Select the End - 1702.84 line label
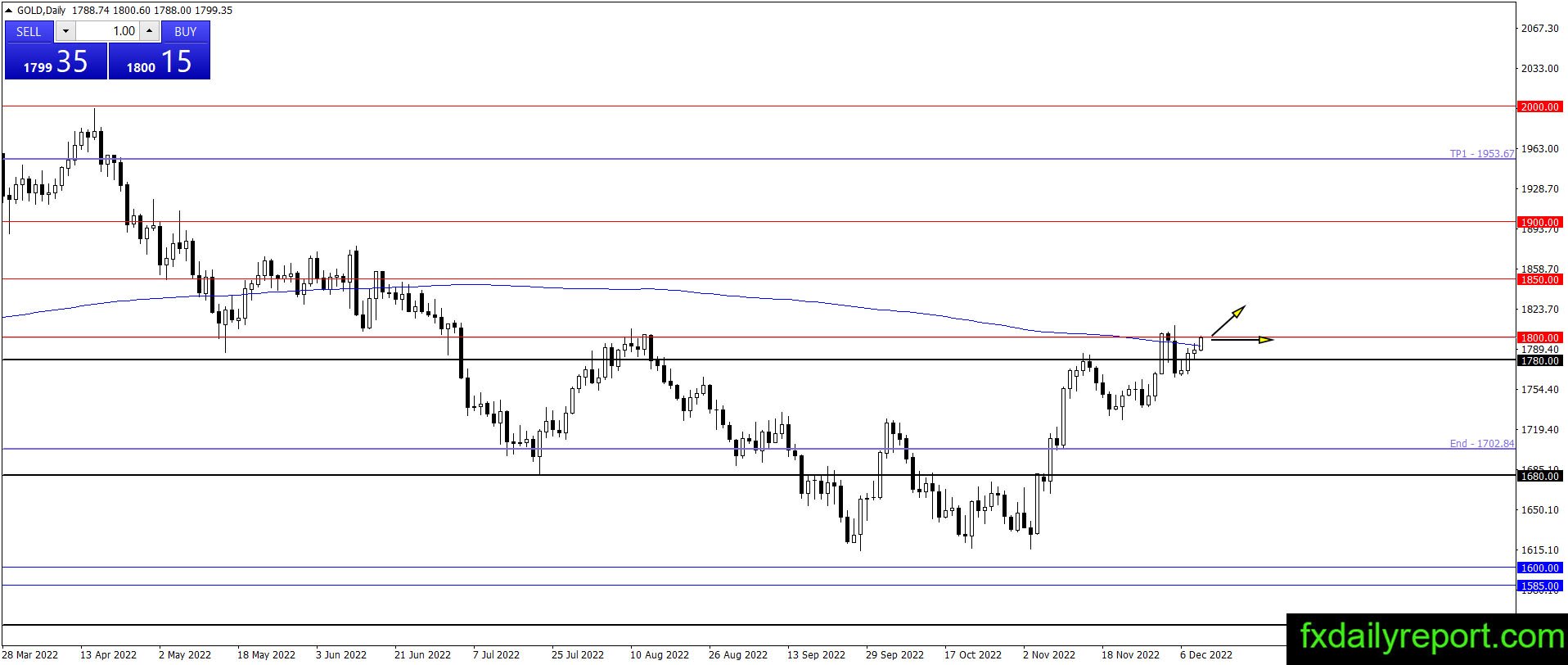 pos(1481,443)
